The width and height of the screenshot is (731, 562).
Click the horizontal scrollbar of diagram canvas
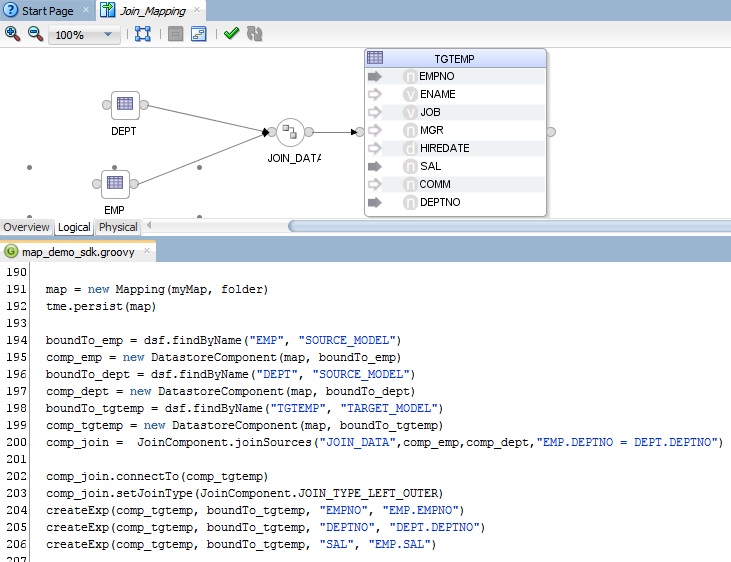point(500,227)
